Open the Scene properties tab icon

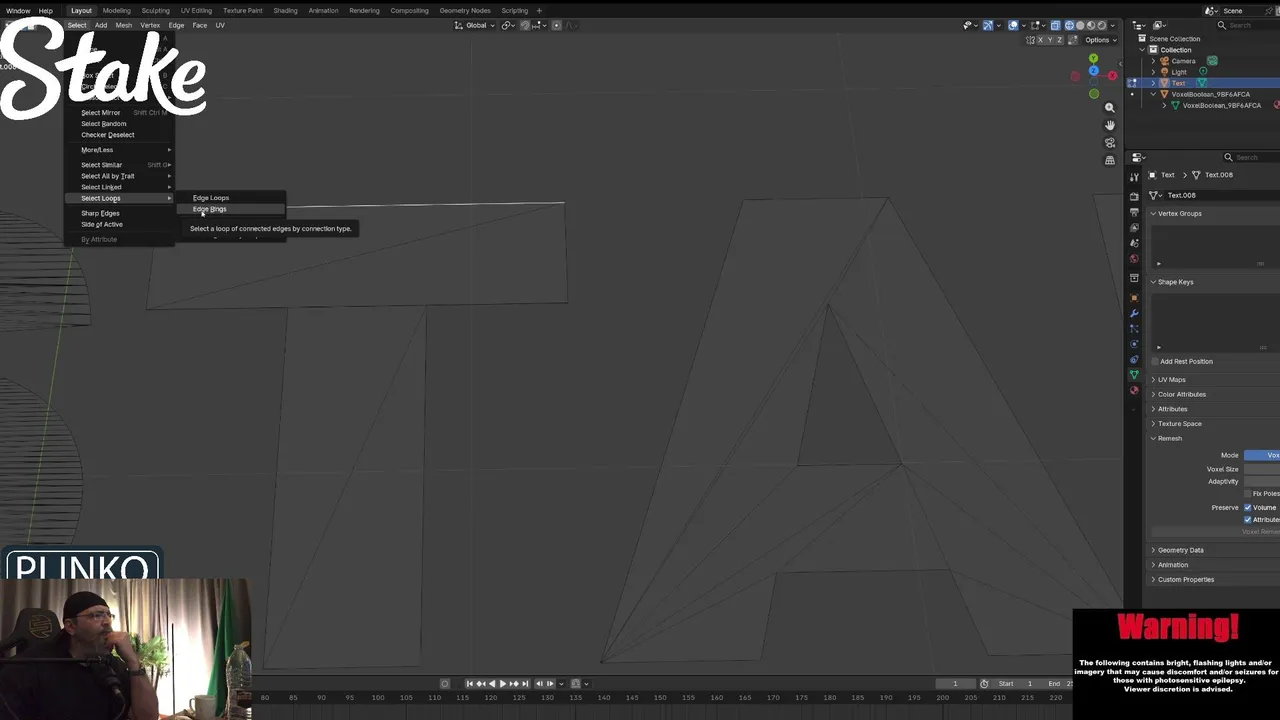(x=1134, y=243)
